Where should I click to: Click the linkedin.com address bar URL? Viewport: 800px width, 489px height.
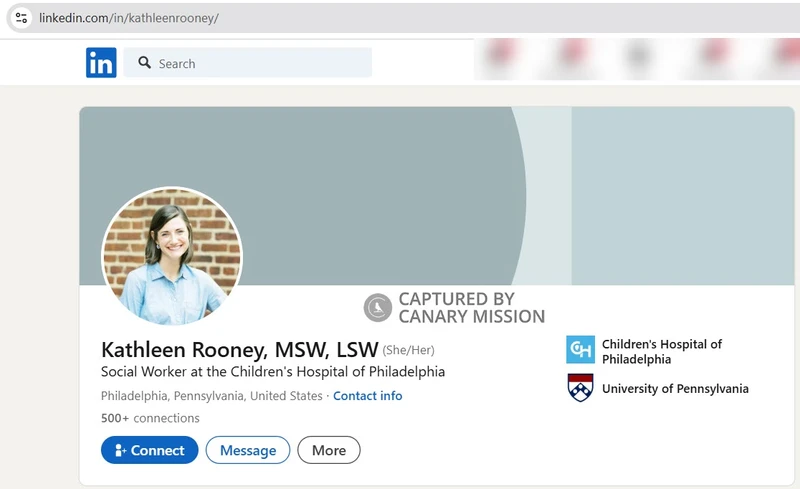coord(129,18)
